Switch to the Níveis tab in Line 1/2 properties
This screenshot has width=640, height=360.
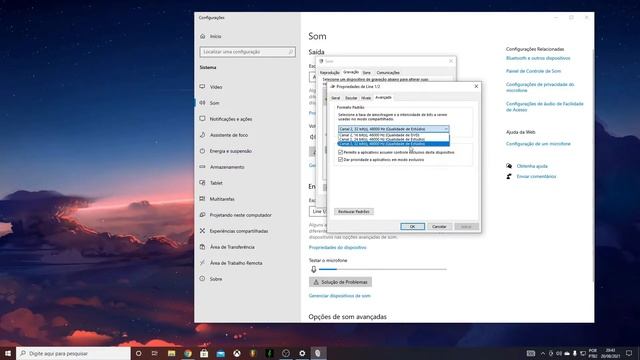366,98
